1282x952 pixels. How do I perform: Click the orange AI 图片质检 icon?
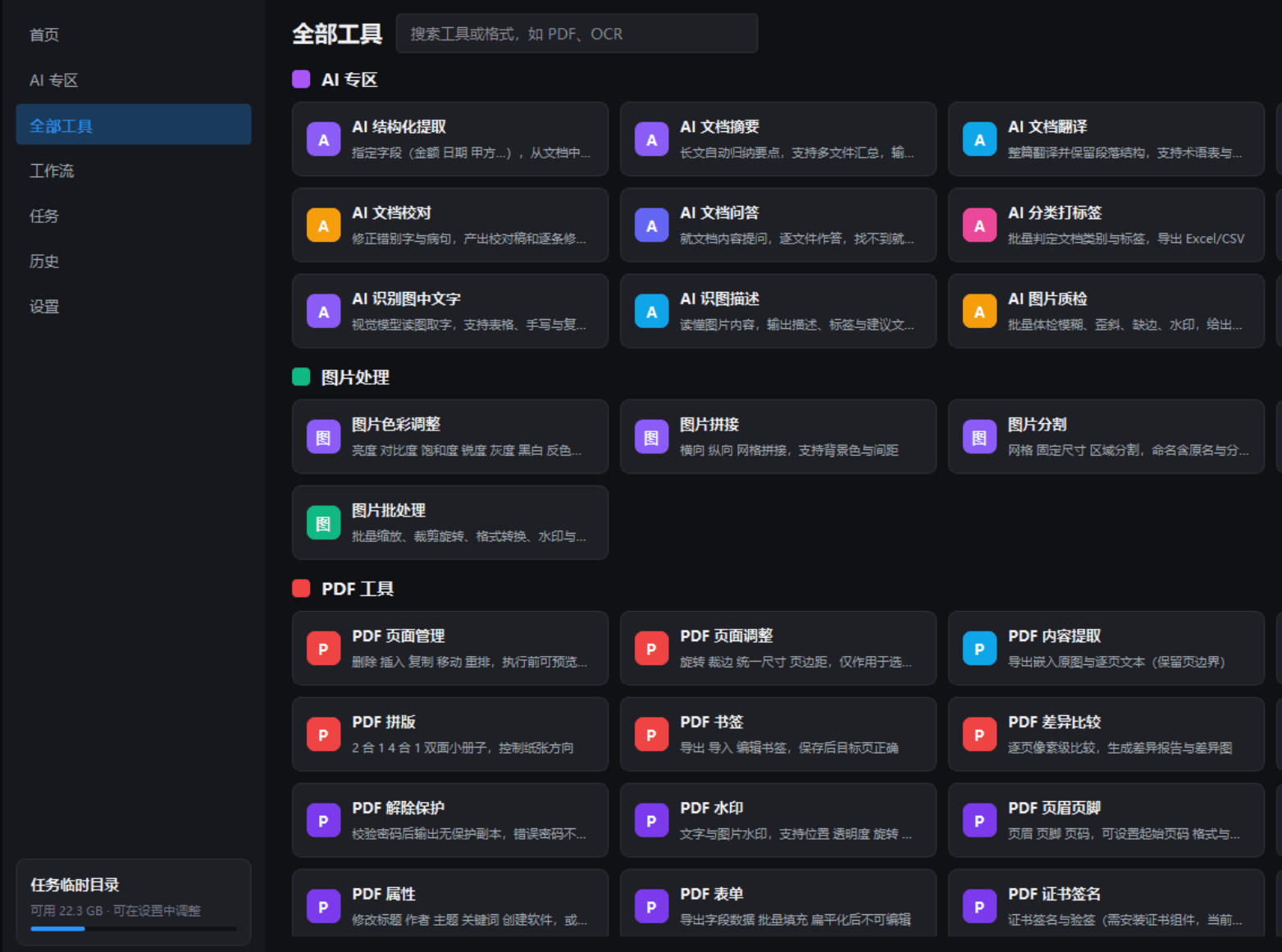(979, 312)
